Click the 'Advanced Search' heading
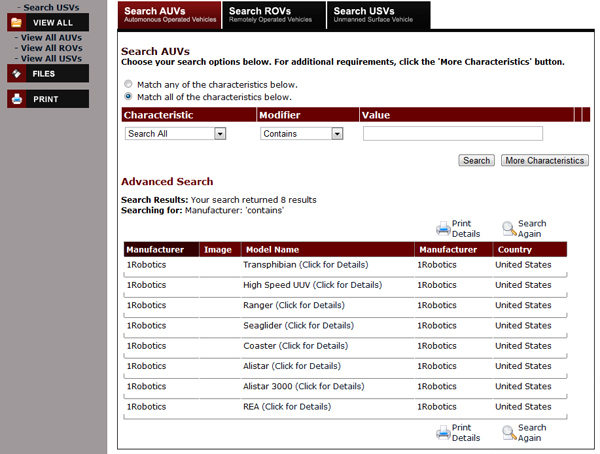Viewport: 600px width, 454px height. (x=167, y=181)
